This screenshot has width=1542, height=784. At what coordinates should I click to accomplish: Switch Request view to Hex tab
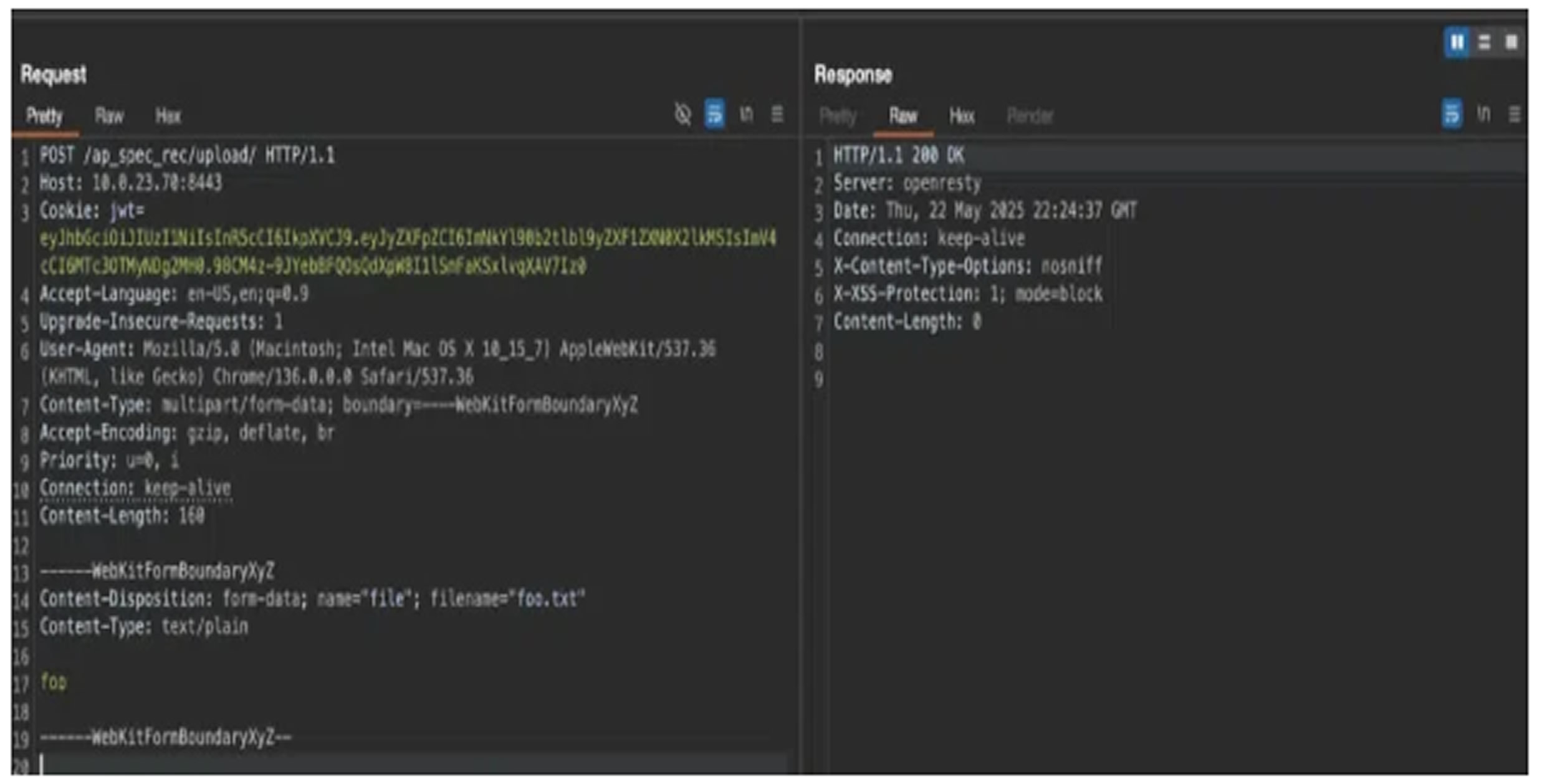(168, 116)
